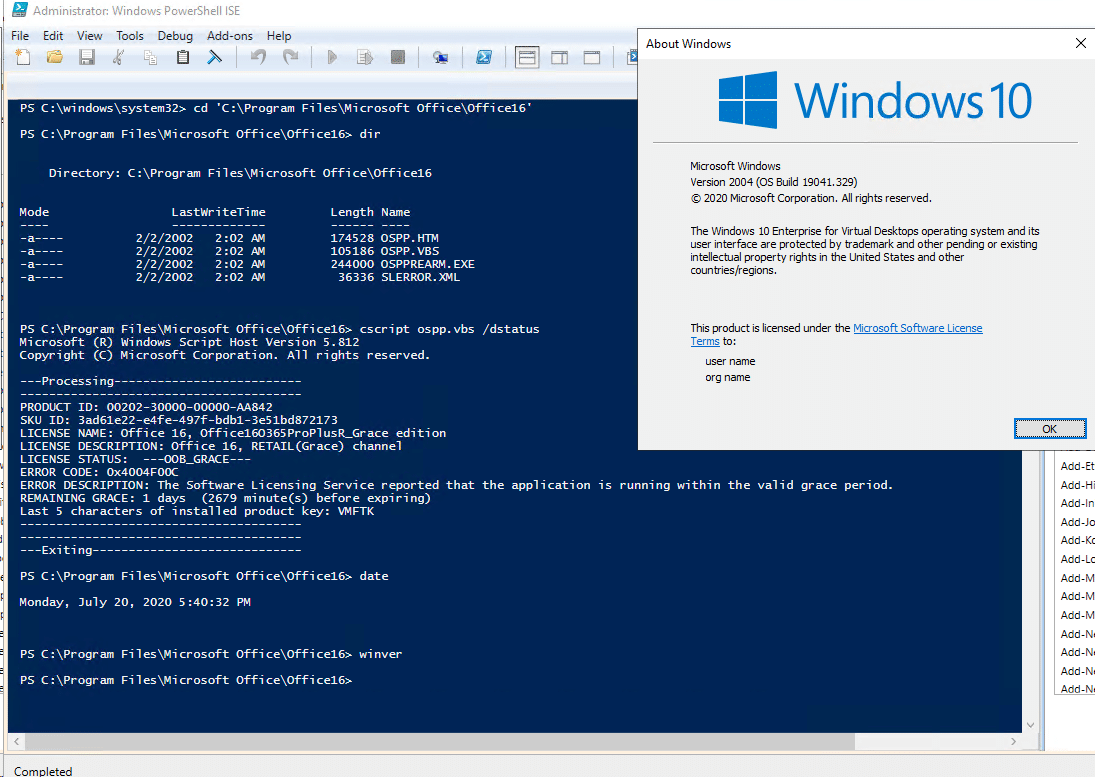The height and width of the screenshot is (777, 1095).
Task: Clear the console pane with the squeegee icon
Action: click(x=214, y=57)
